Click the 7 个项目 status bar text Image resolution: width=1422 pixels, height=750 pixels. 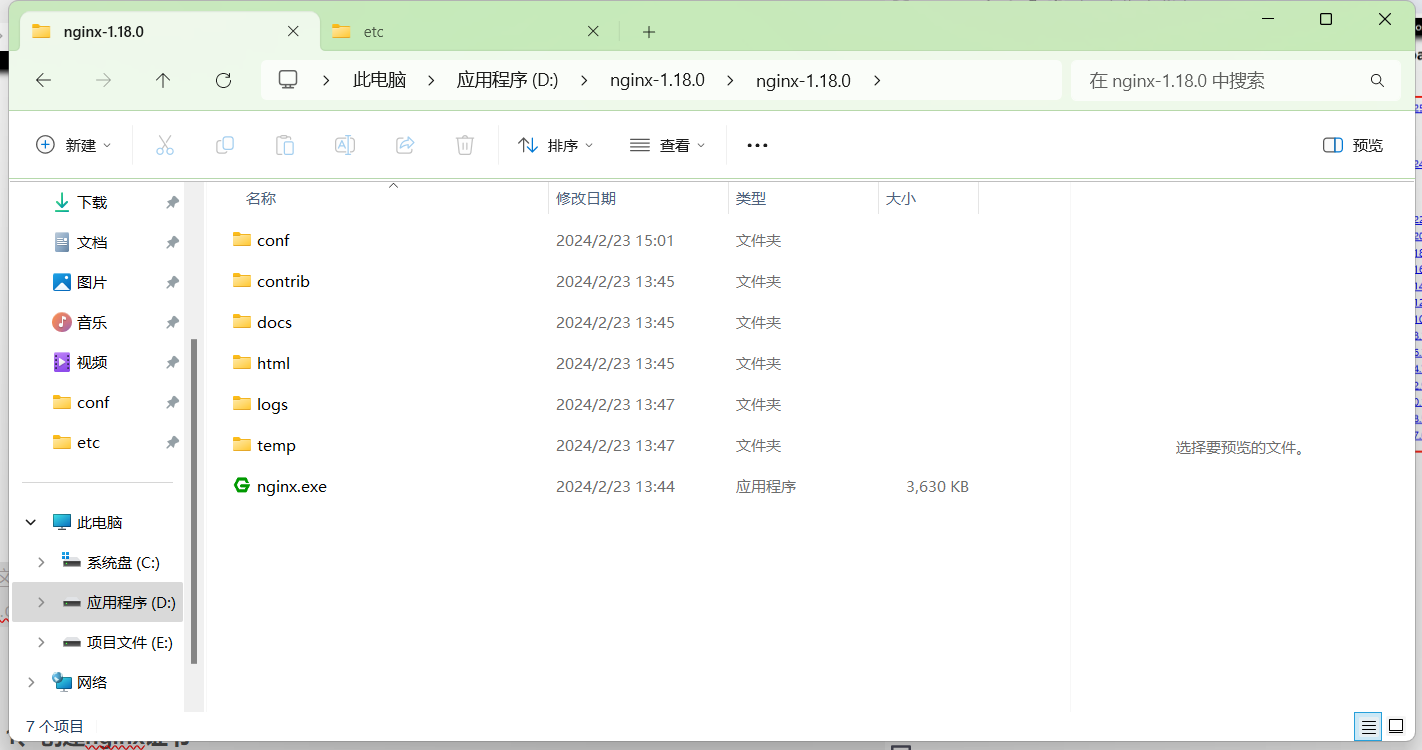[x=55, y=726]
